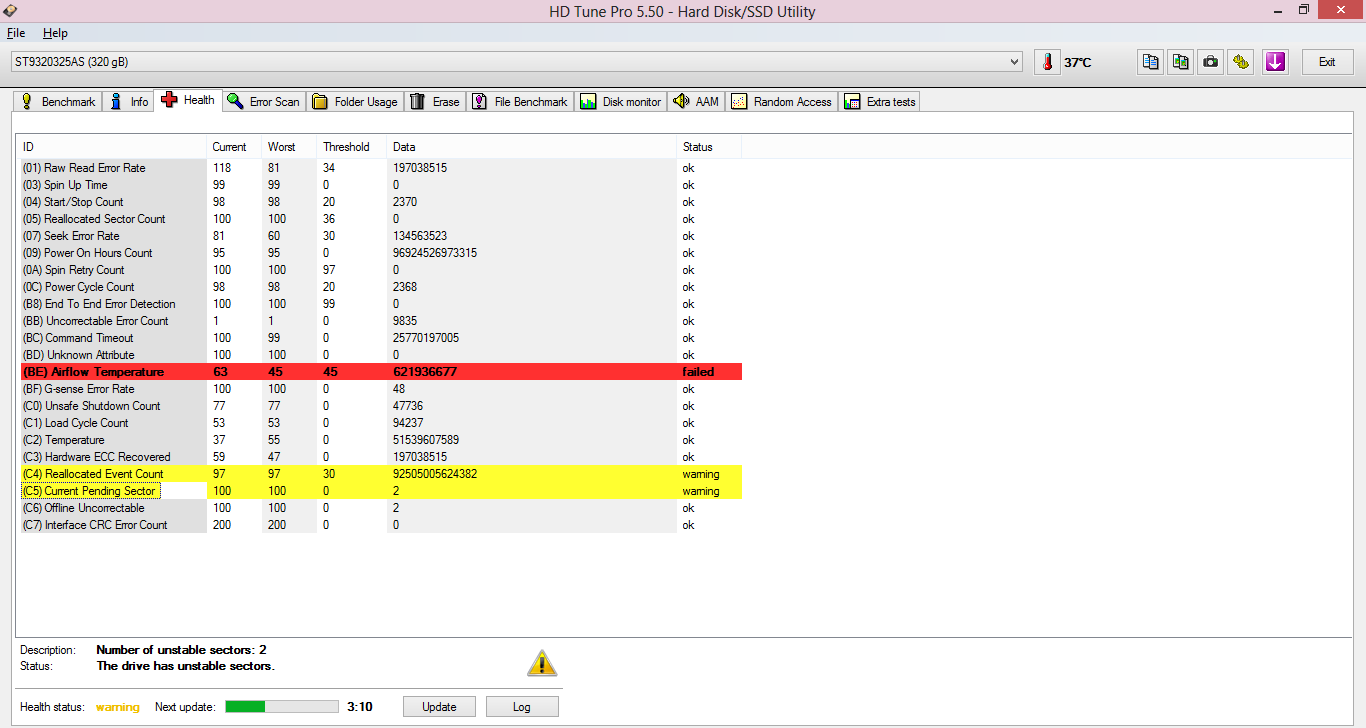Click the ID column header
Image resolution: width=1366 pixels, height=728 pixels.
click(113, 147)
